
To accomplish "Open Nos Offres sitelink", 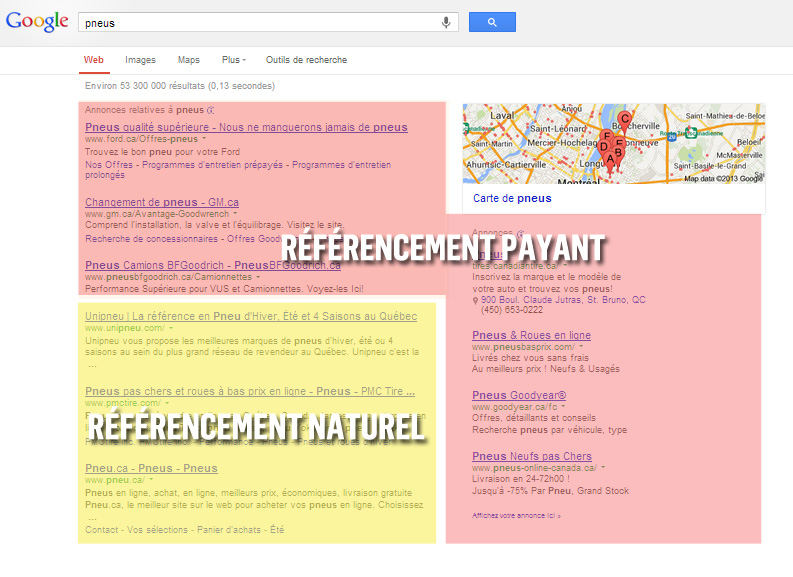I will [109, 165].
